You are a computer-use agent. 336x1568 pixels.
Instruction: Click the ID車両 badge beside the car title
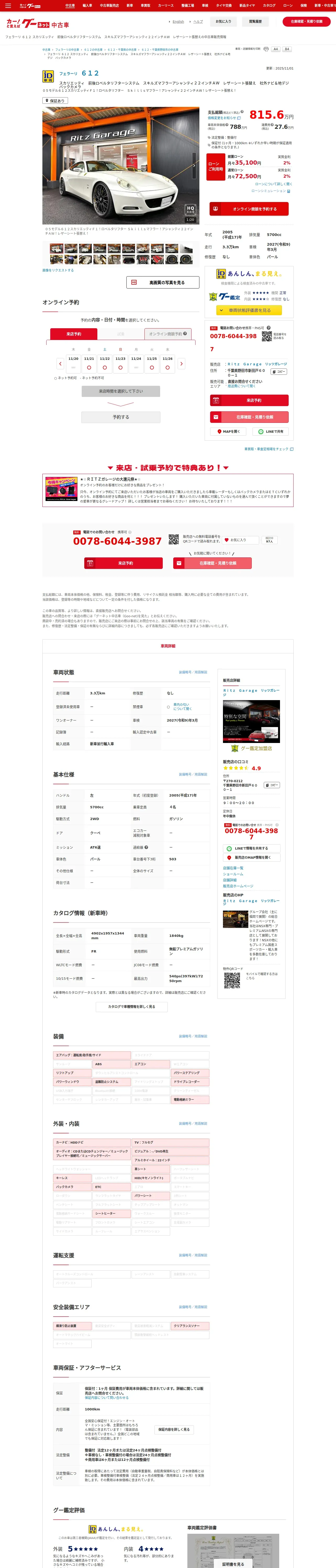48,76
